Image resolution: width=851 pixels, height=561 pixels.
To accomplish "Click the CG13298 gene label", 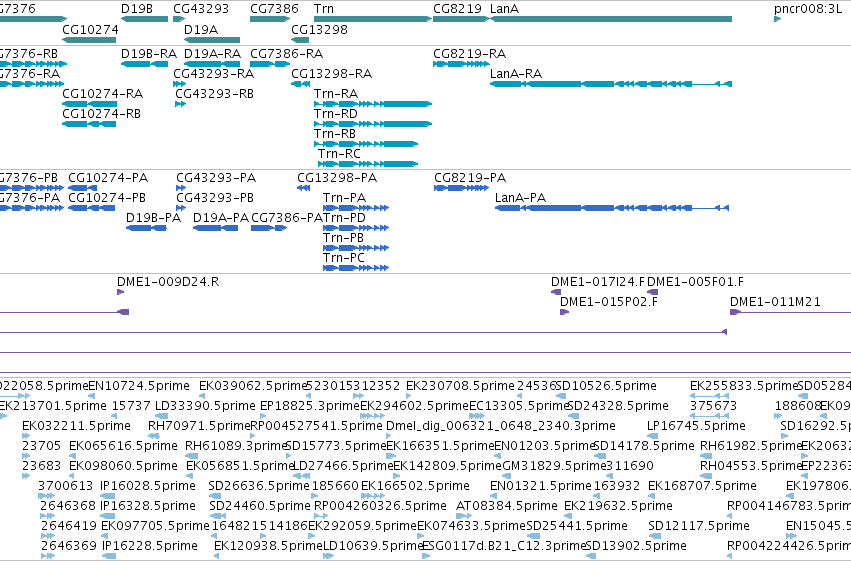I will [319, 29].
